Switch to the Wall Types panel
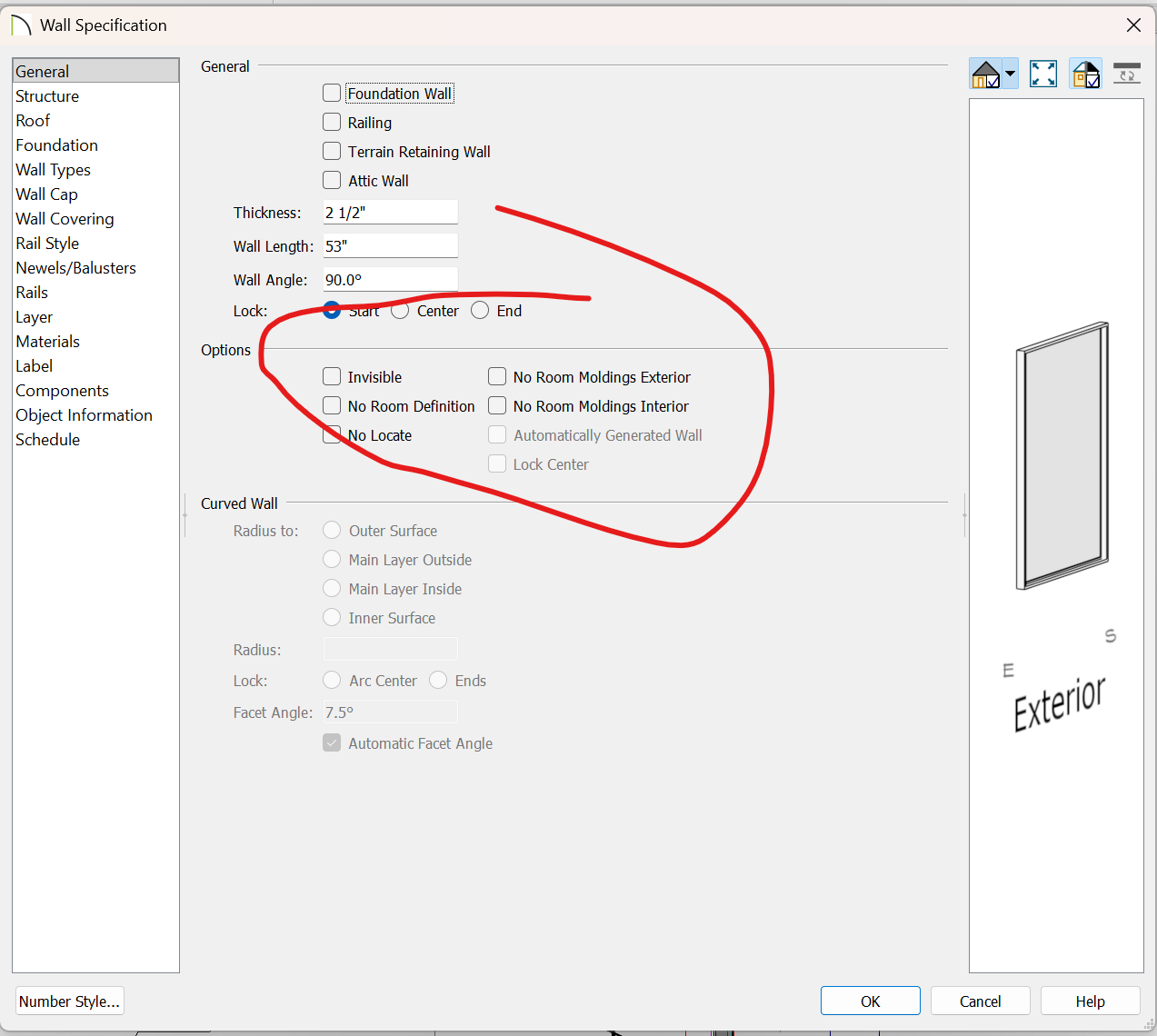Viewport: 1157px width, 1036px height. click(x=53, y=170)
